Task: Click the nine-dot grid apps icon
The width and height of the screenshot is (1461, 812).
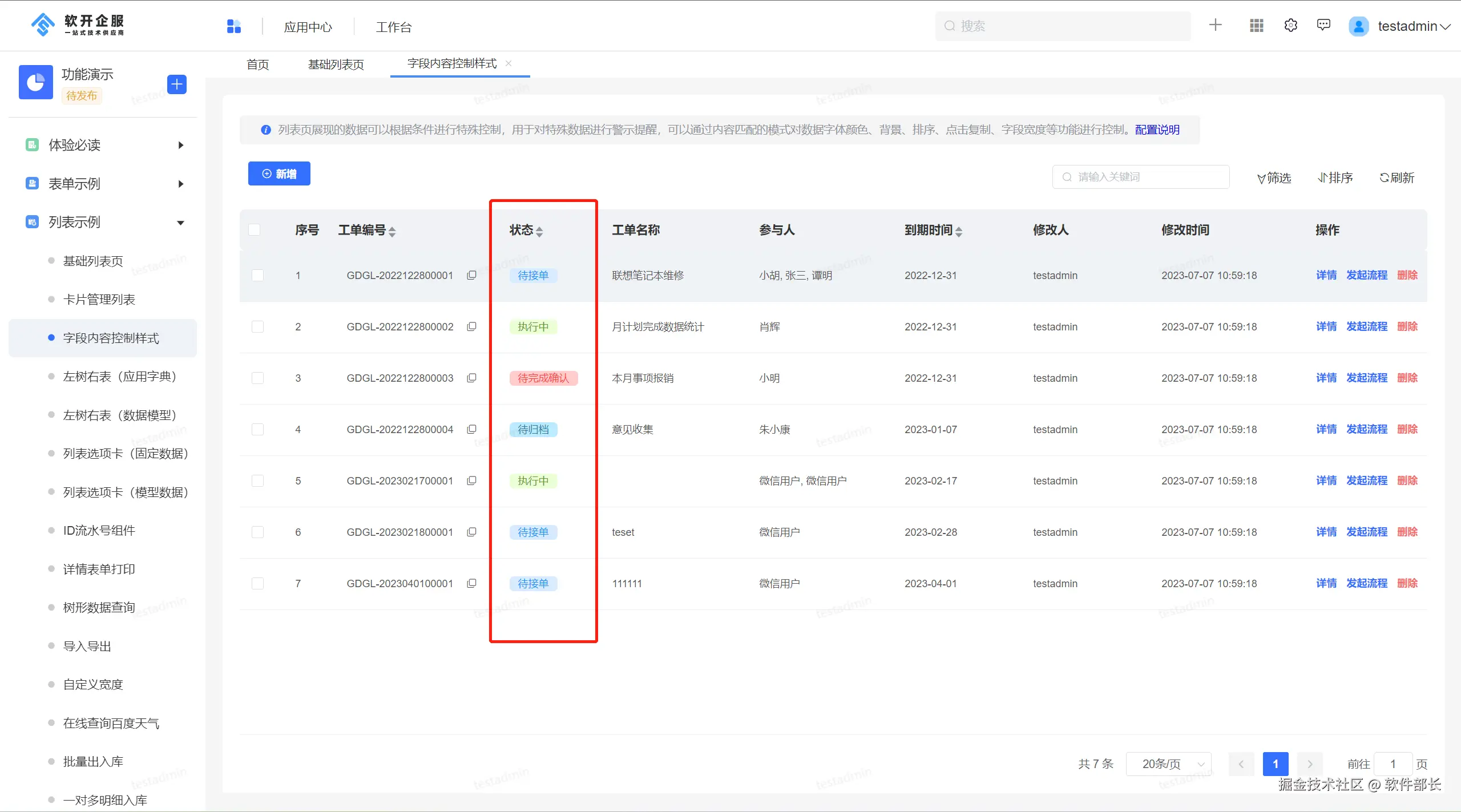Action: coord(1257,26)
